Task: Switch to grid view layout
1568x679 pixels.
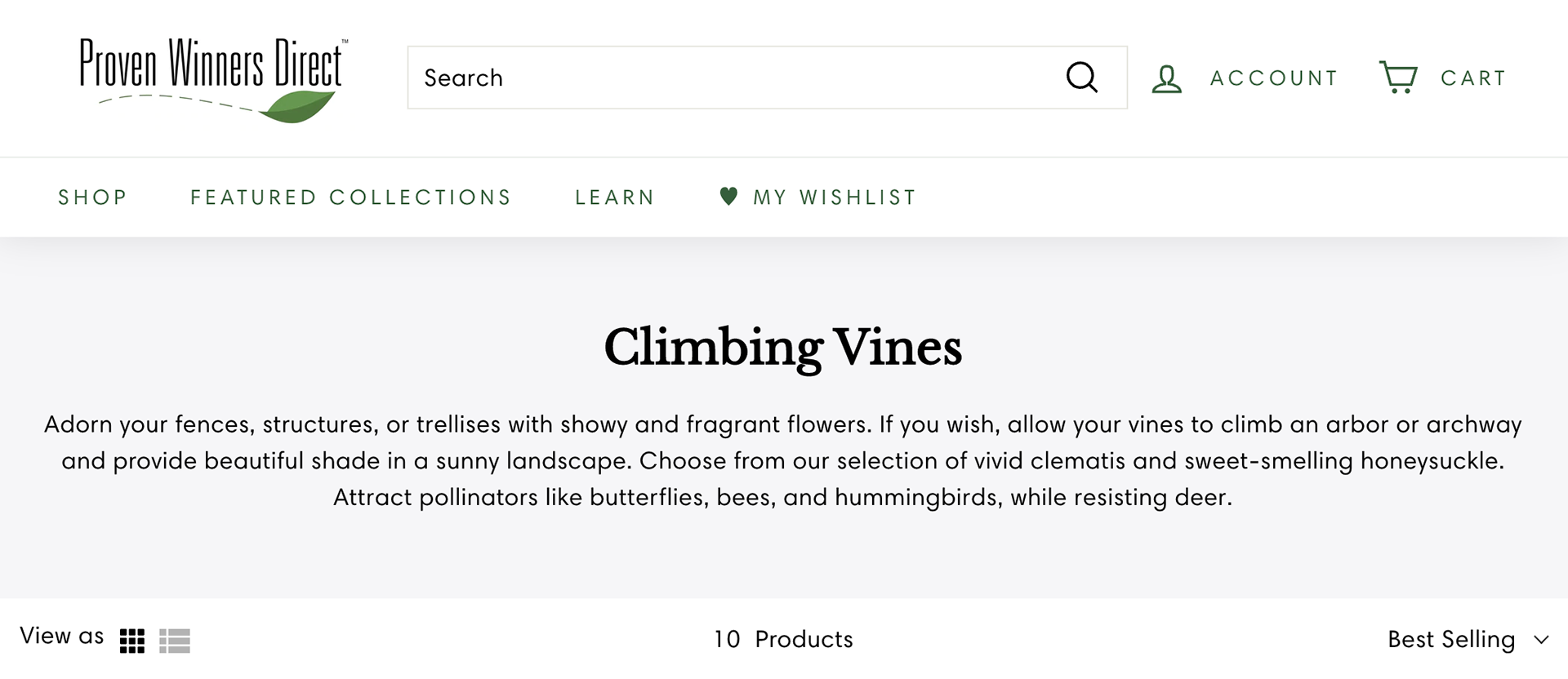Action: pos(132,641)
